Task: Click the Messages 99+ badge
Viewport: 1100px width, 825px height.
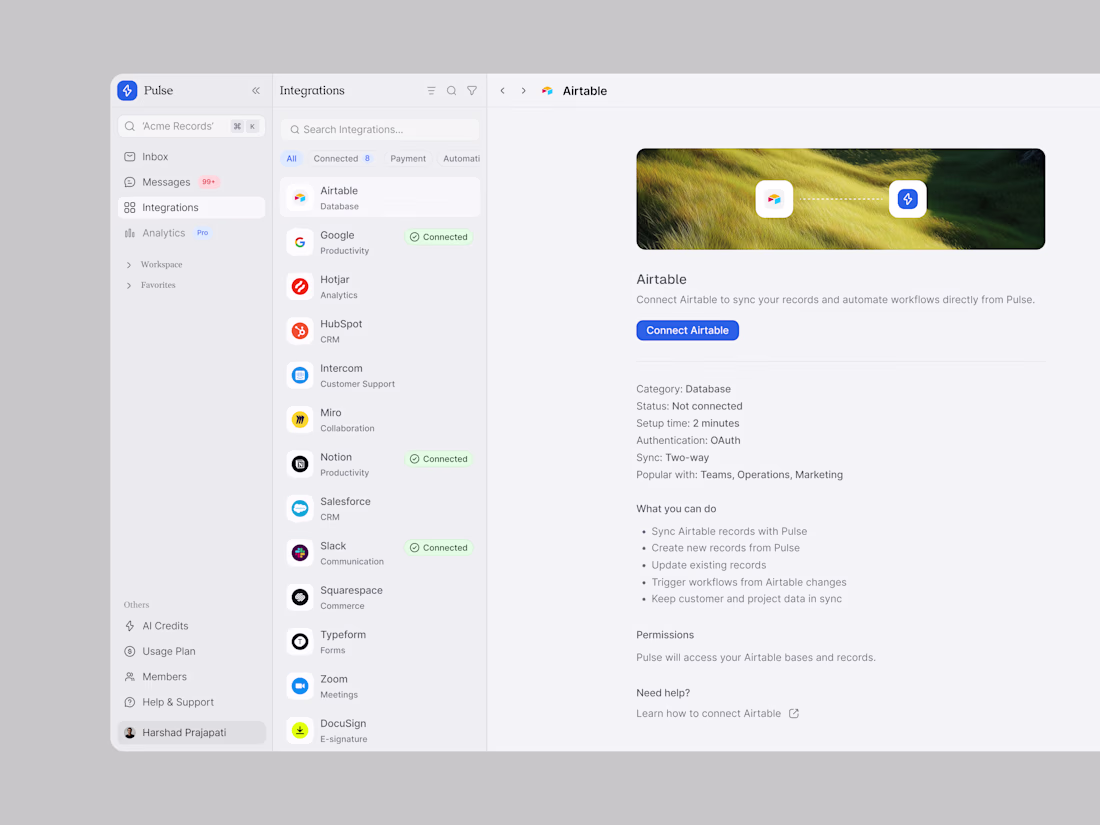Action: click(208, 182)
